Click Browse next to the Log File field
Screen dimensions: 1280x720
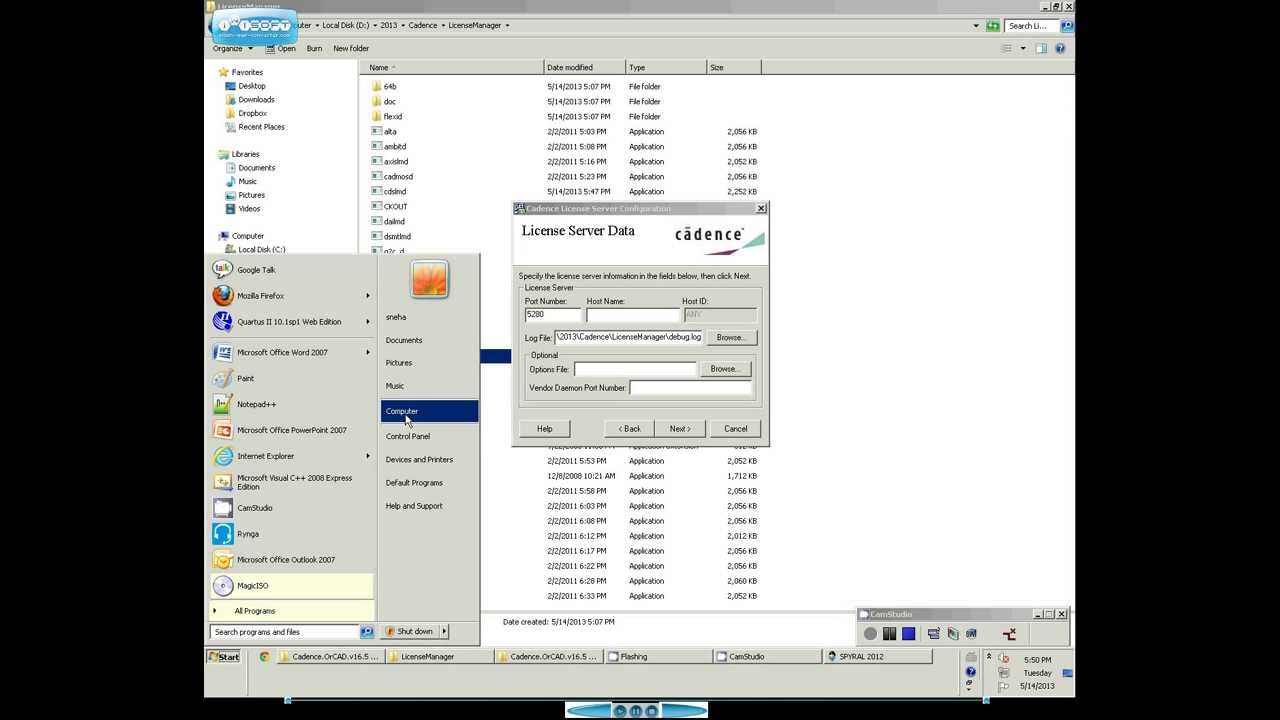(730, 337)
